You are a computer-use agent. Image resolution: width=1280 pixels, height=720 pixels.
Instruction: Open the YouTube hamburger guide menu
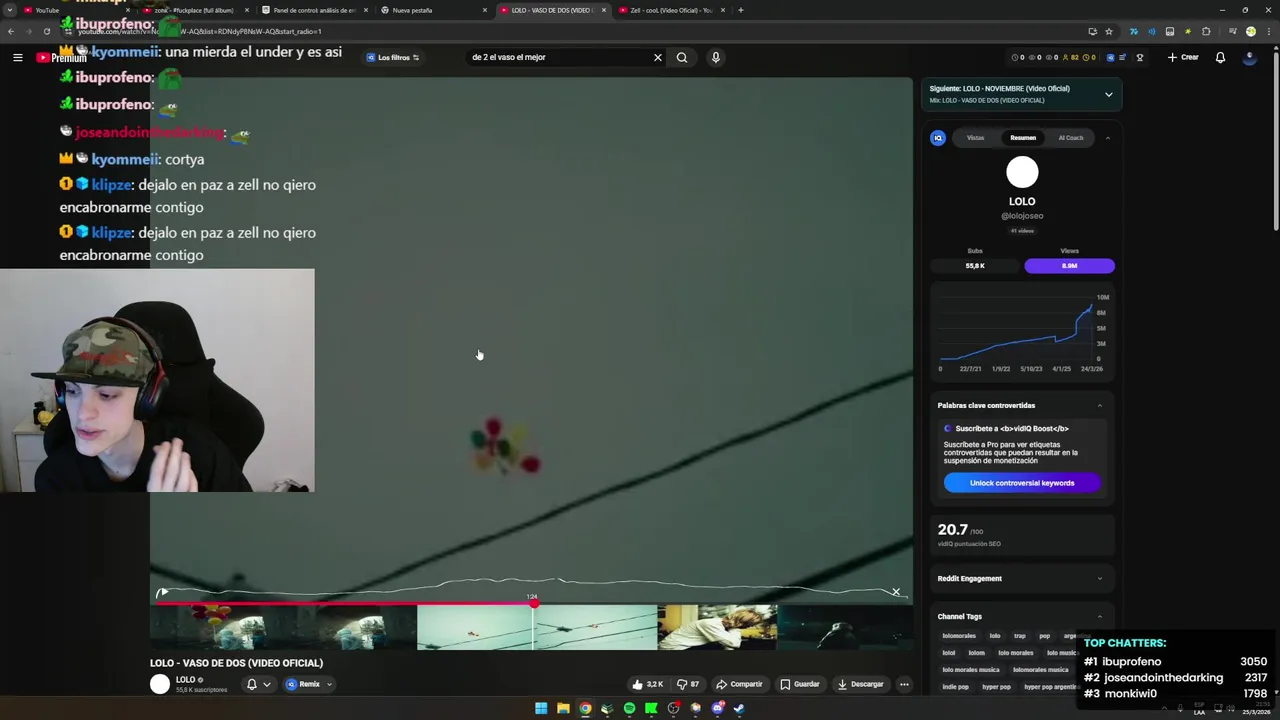(x=17, y=58)
